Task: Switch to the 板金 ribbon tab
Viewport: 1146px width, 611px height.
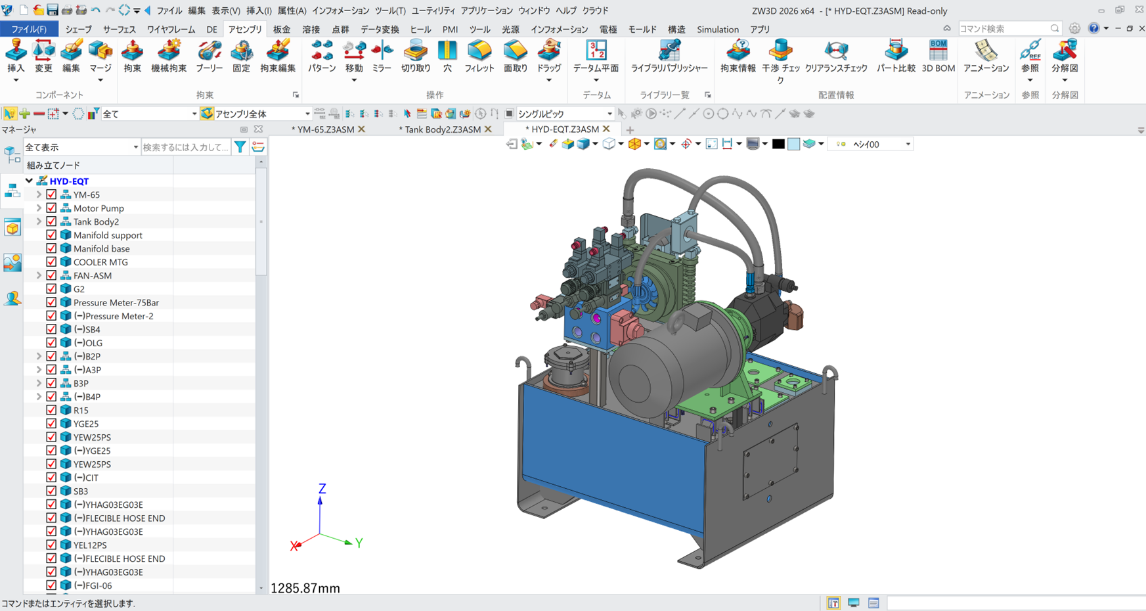Action: [x=281, y=30]
